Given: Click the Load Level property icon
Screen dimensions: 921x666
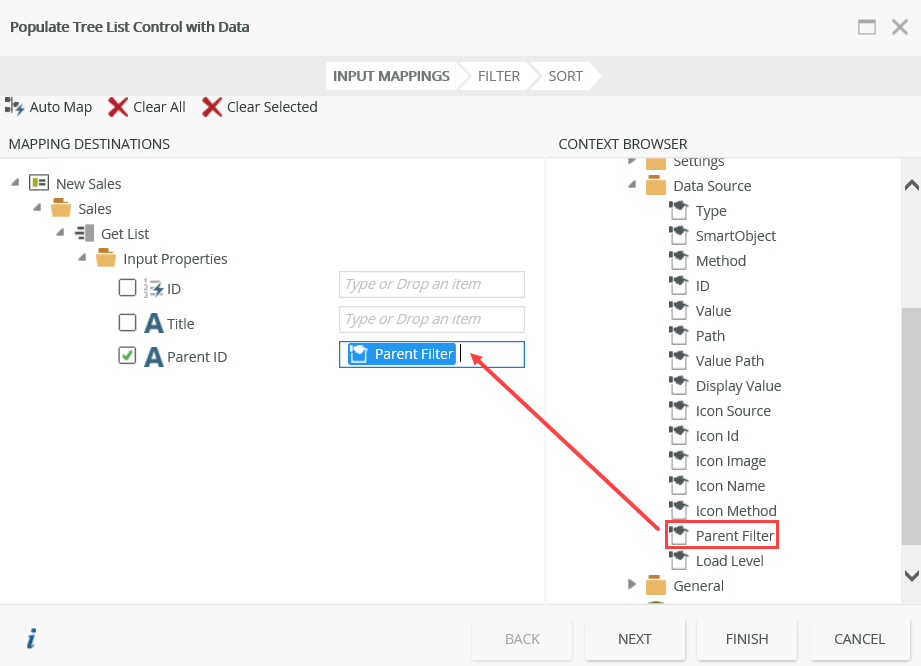Looking at the screenshot, I should pyautogui.click(x=679, y=561).
